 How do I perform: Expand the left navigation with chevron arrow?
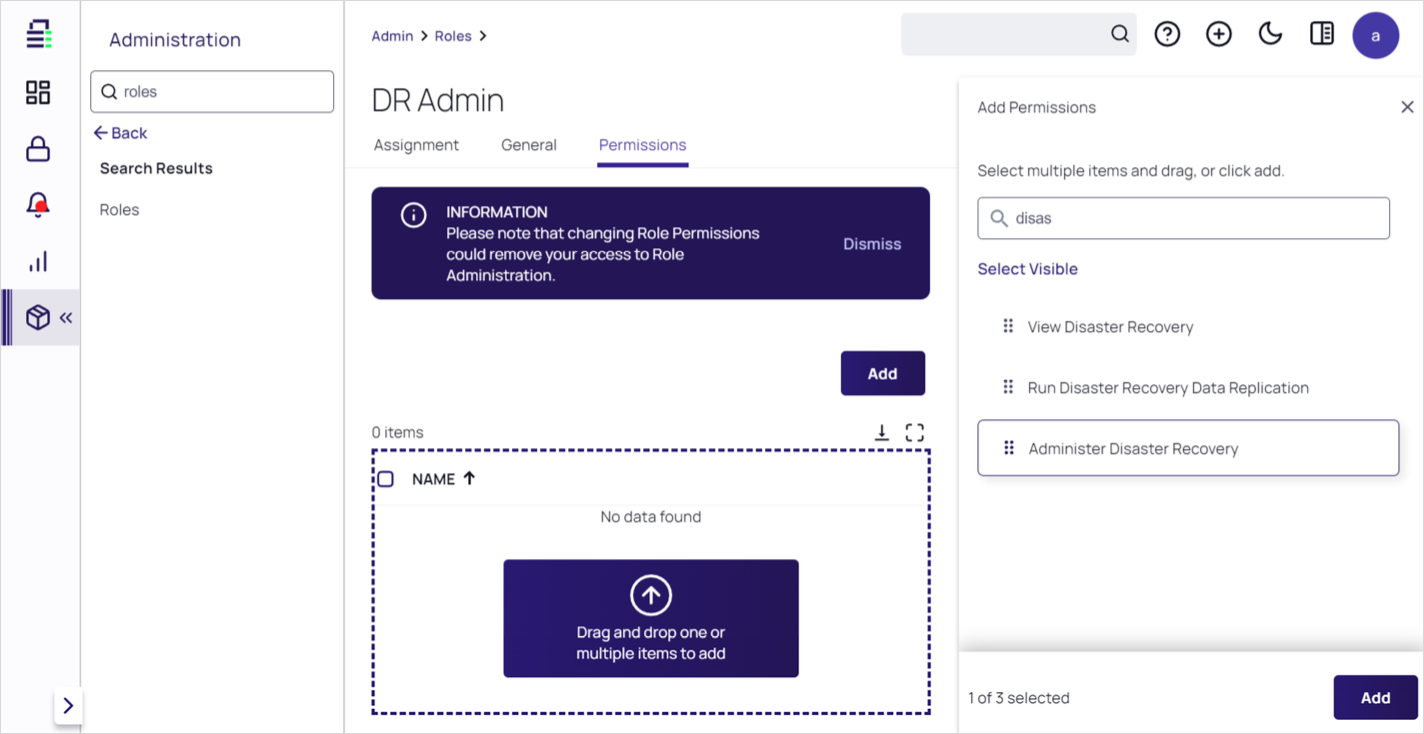coord(68,706)
